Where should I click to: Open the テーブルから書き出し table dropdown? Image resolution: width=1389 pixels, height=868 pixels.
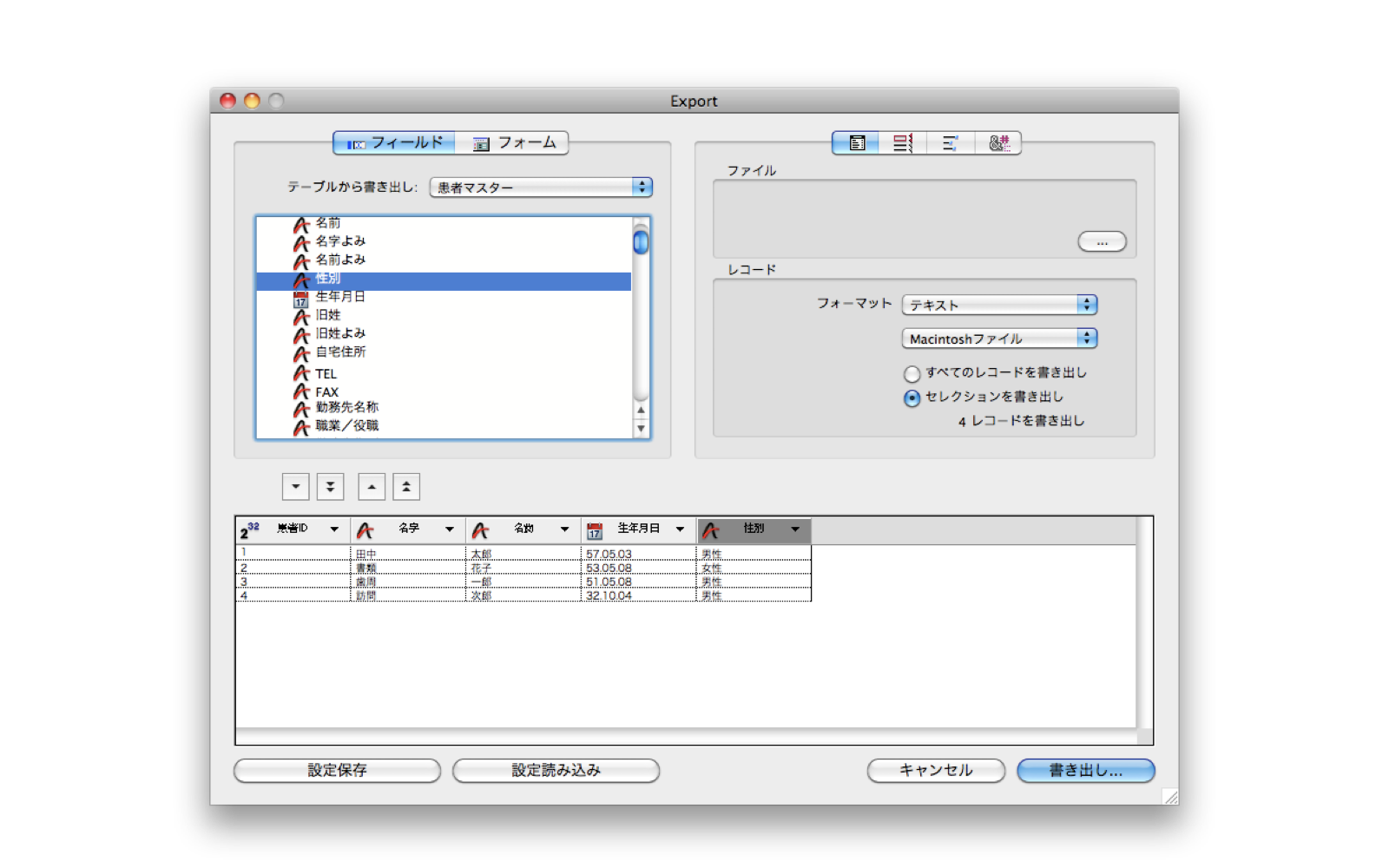(540, 187)
